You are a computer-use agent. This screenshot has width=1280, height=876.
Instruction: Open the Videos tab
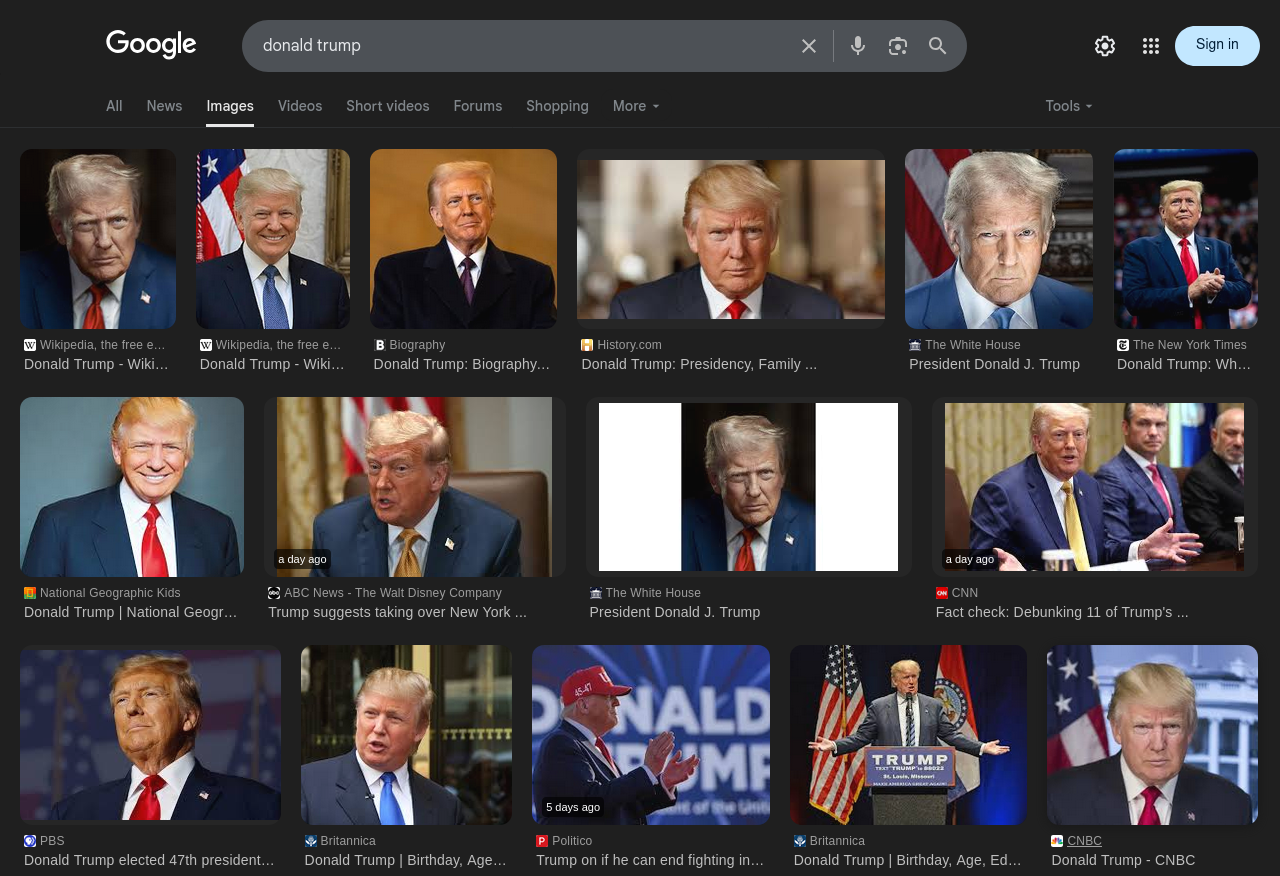click(300, 106)
